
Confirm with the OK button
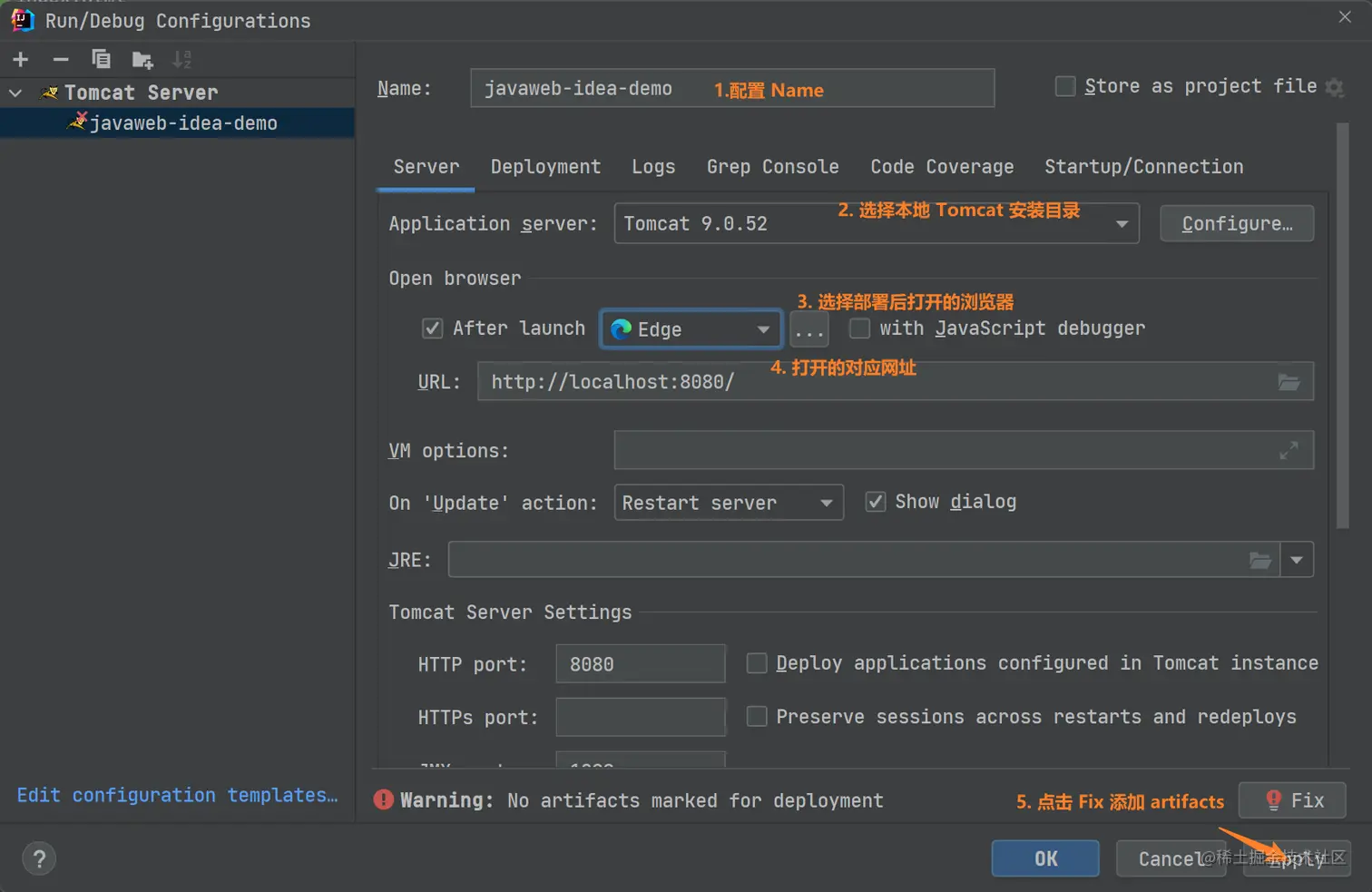point(1045,858)
